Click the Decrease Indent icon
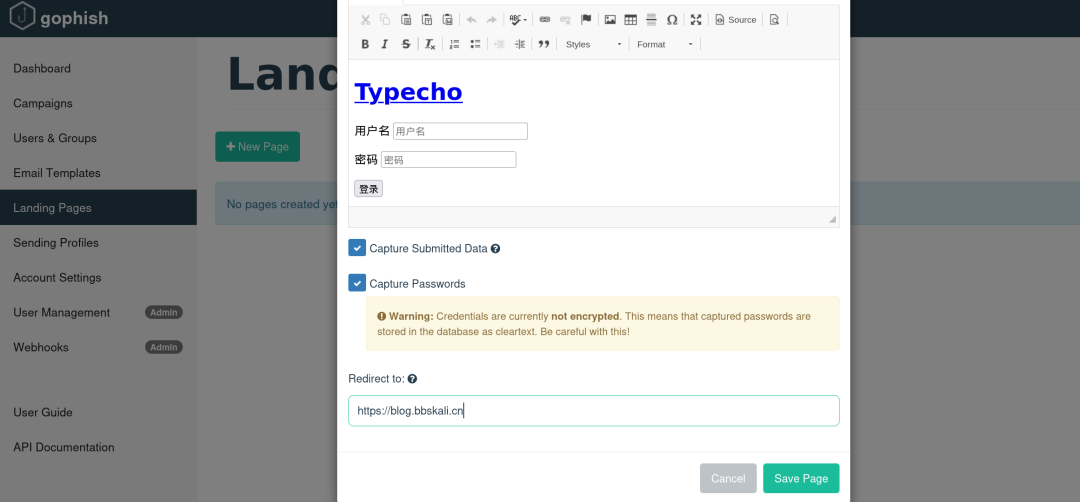This screenshot has height=502, width=1080. (x=499, y=44)
